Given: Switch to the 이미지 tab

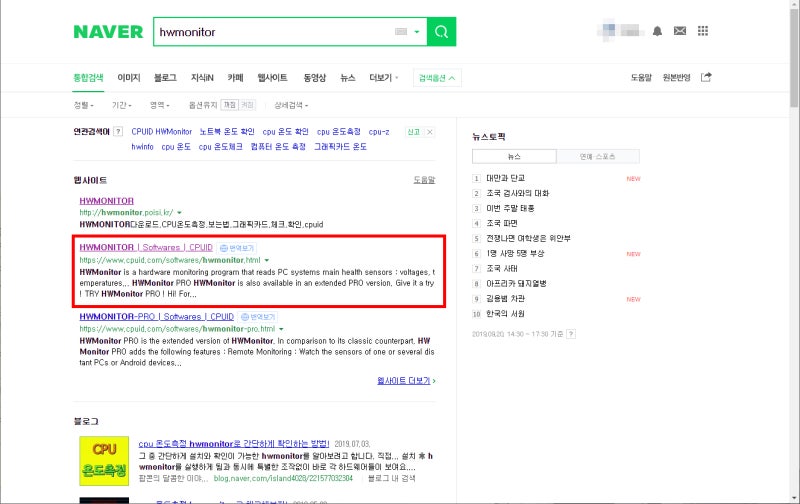Looking at the screenshot, I should click(x=129, y=78).
